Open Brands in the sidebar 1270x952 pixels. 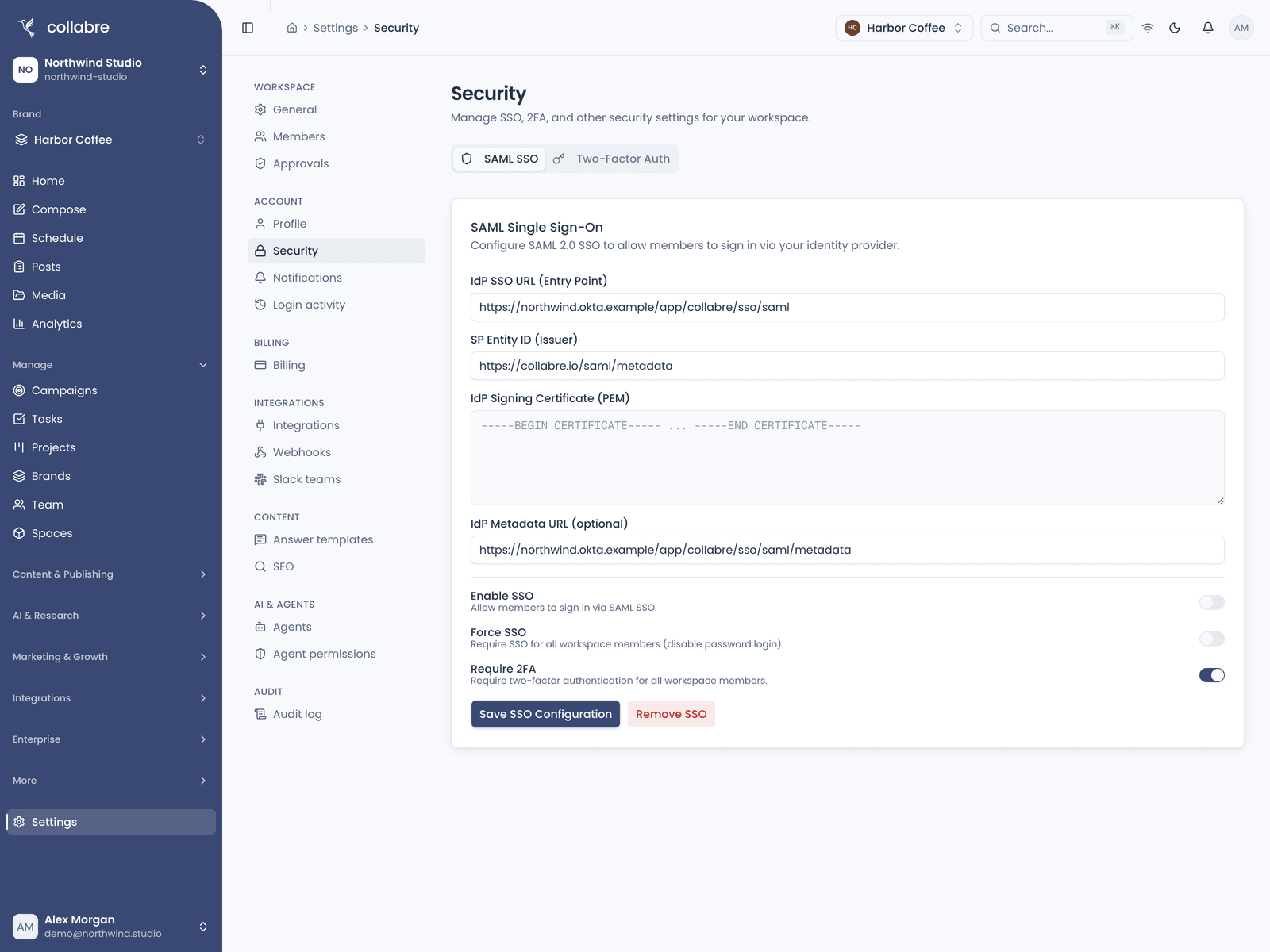tap(111, 476)
